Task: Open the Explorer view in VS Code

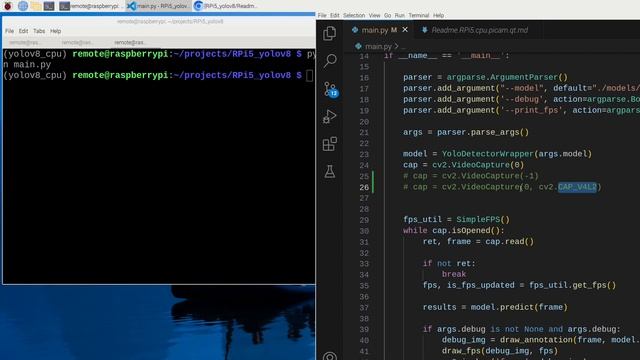Action: 329,33
